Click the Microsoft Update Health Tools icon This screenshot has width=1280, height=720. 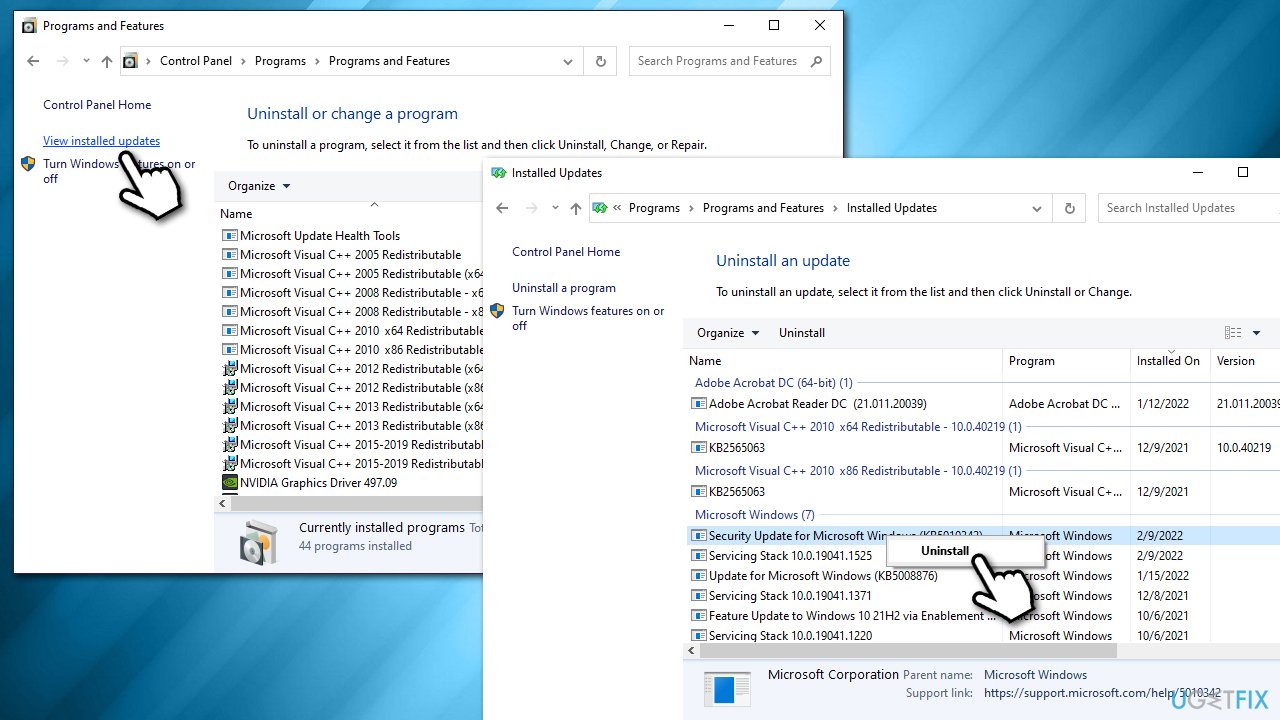[x=230, y=236]
